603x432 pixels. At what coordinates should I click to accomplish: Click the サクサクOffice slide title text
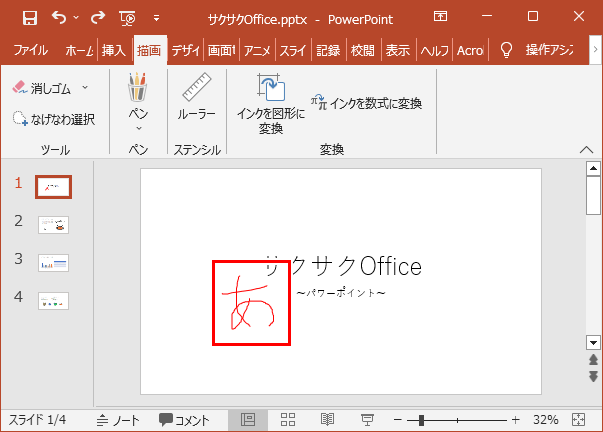[343, 266]
